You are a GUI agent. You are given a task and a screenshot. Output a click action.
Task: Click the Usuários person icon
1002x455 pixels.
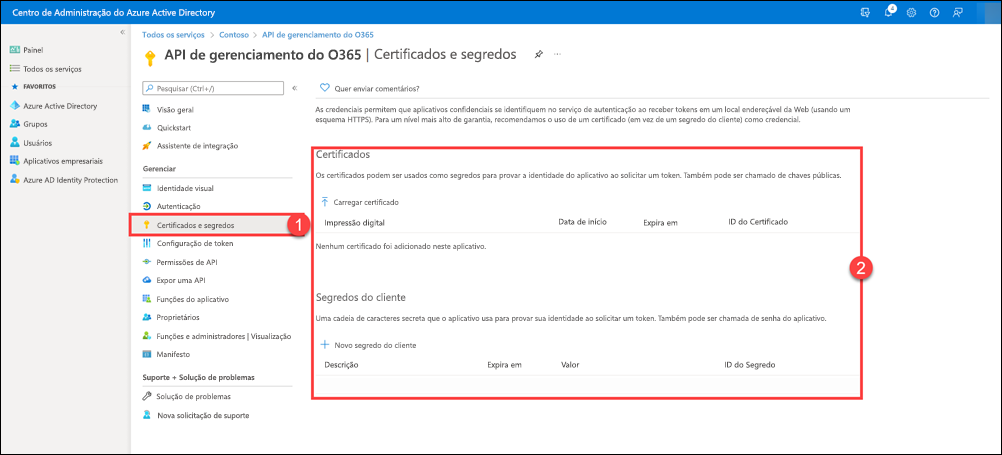[14, 143]
